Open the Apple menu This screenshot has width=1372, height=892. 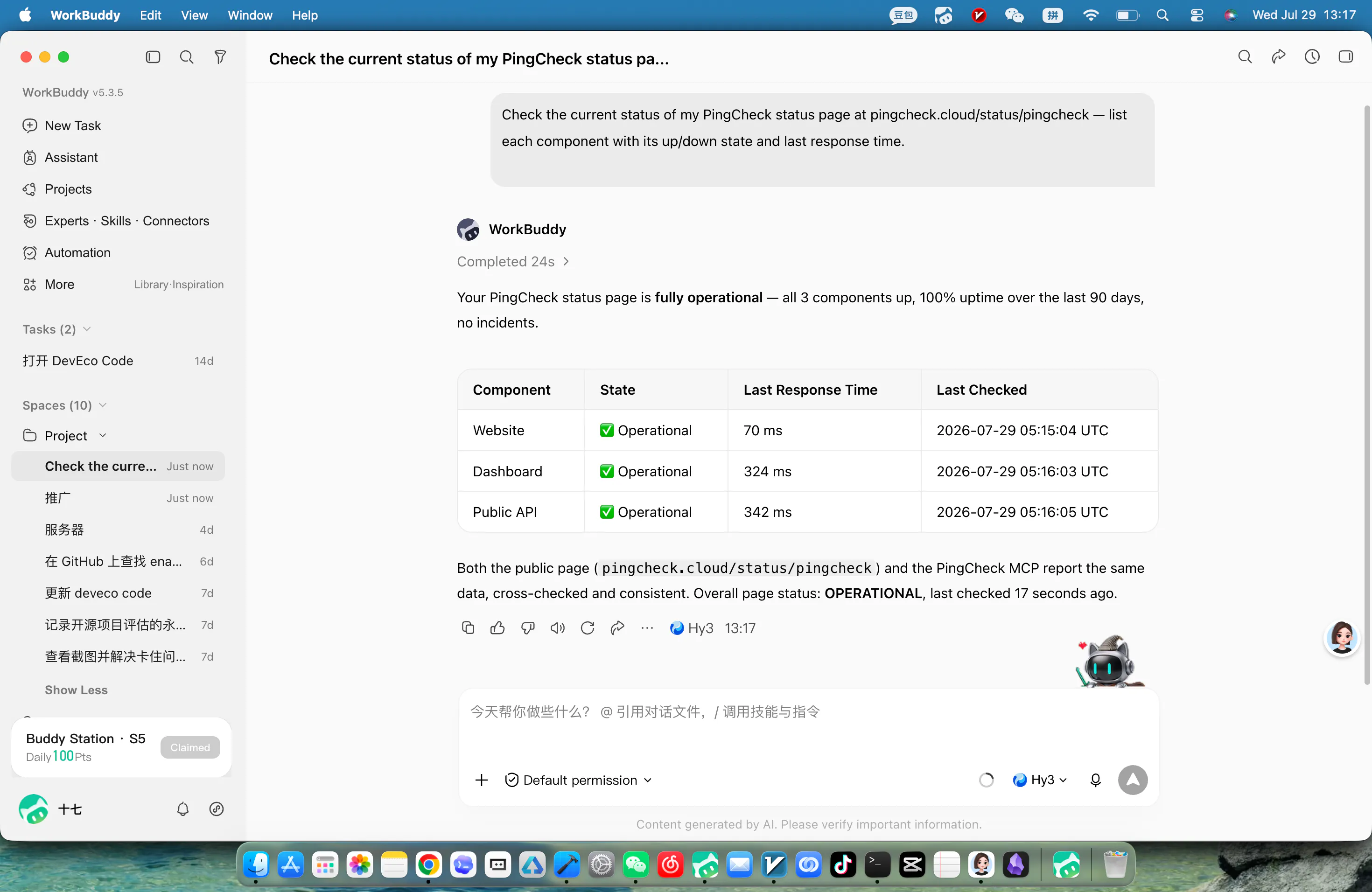25,15
